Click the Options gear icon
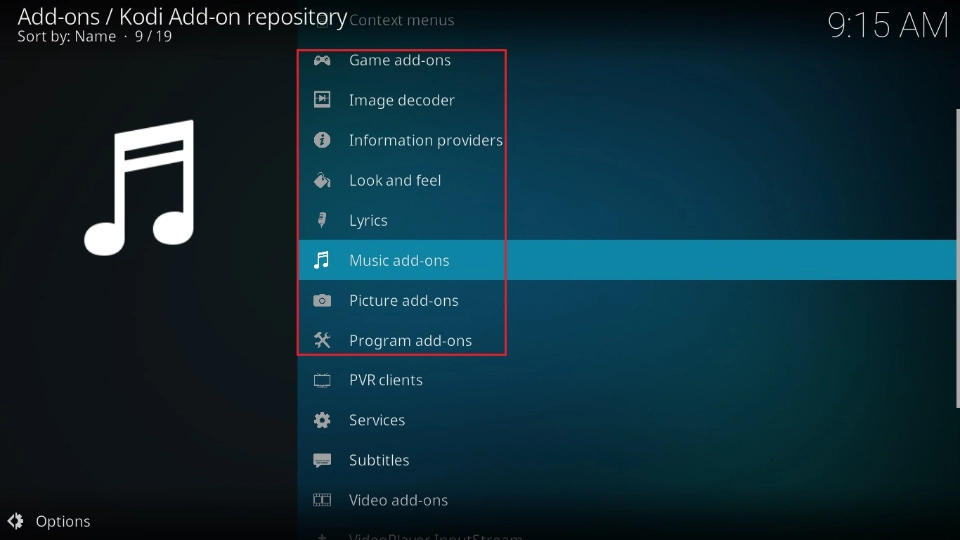Screen dimensions: 960x540 click(x=15, y=521)
